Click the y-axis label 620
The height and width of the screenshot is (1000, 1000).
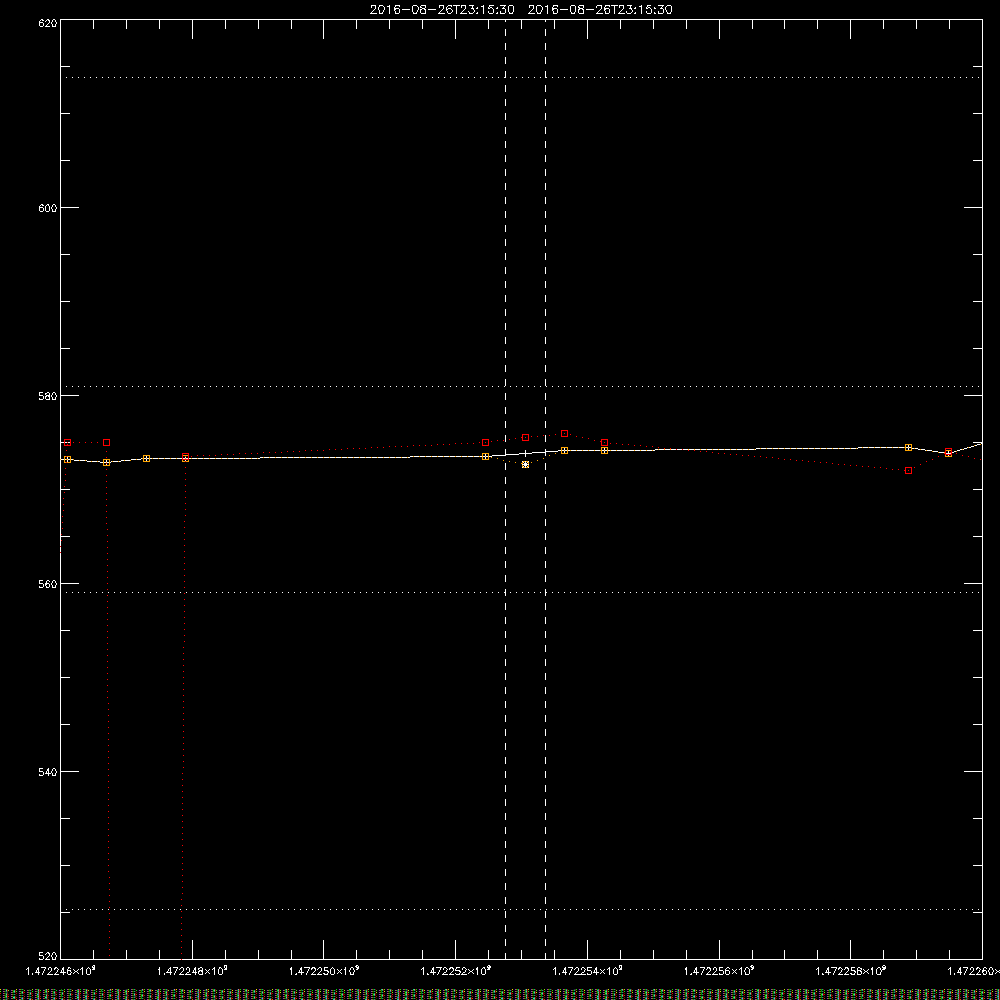[48, 23]
